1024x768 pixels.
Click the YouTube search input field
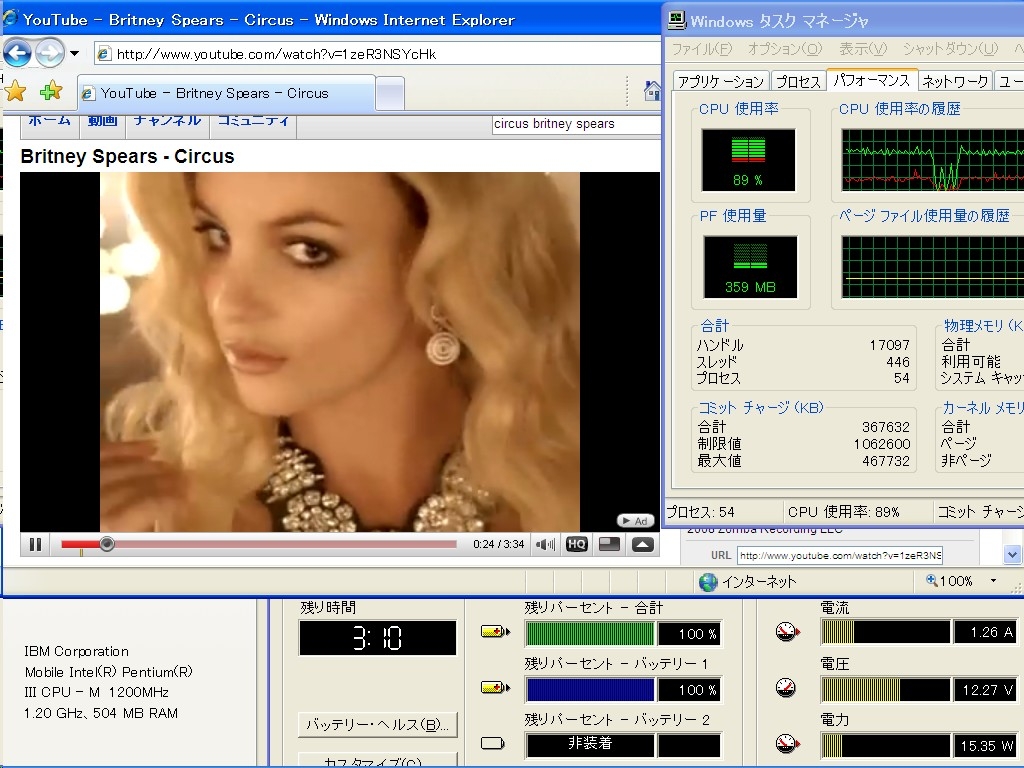(575, 124)
